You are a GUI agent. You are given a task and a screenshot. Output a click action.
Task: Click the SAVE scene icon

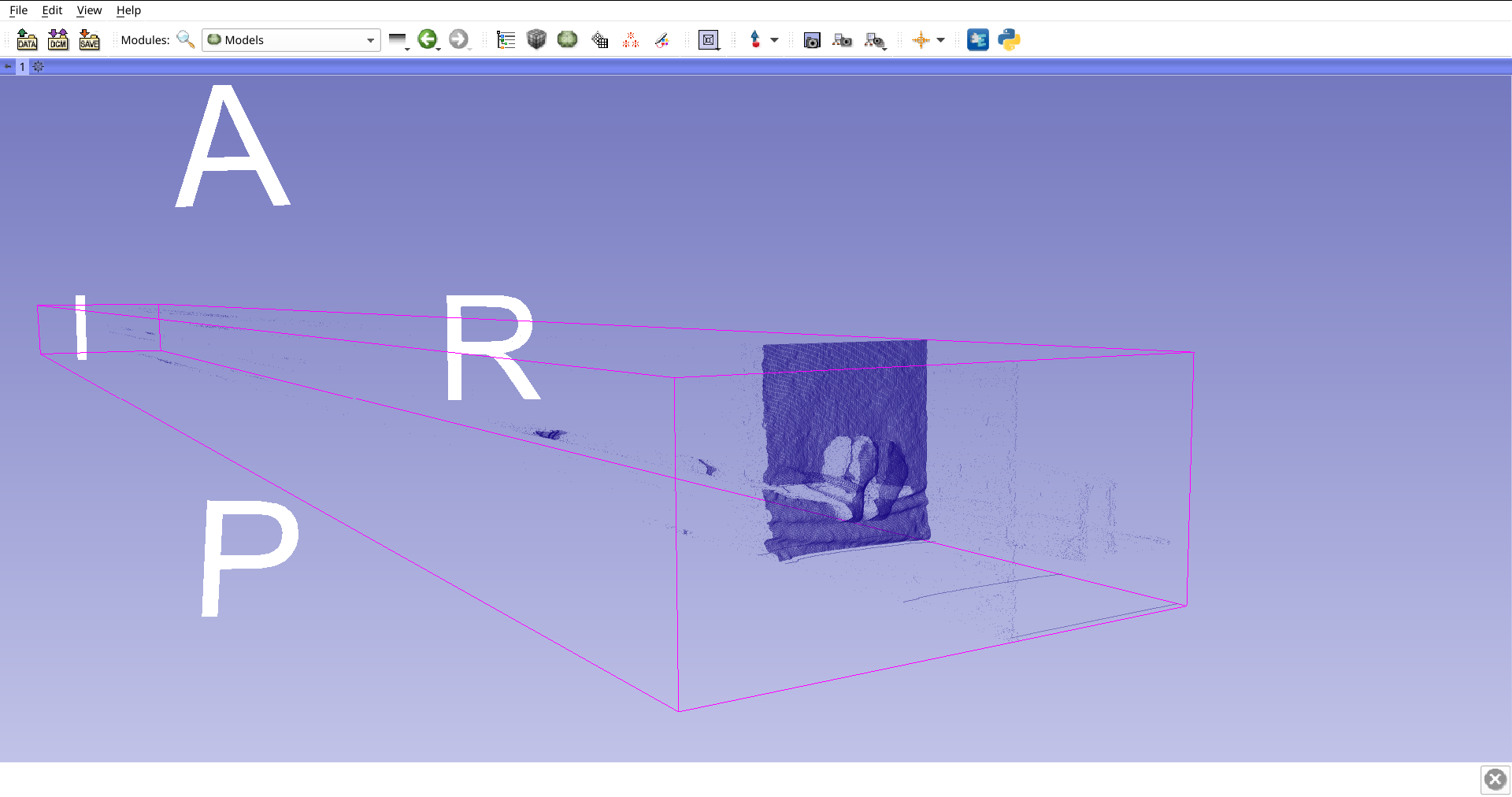pos(90,39)
